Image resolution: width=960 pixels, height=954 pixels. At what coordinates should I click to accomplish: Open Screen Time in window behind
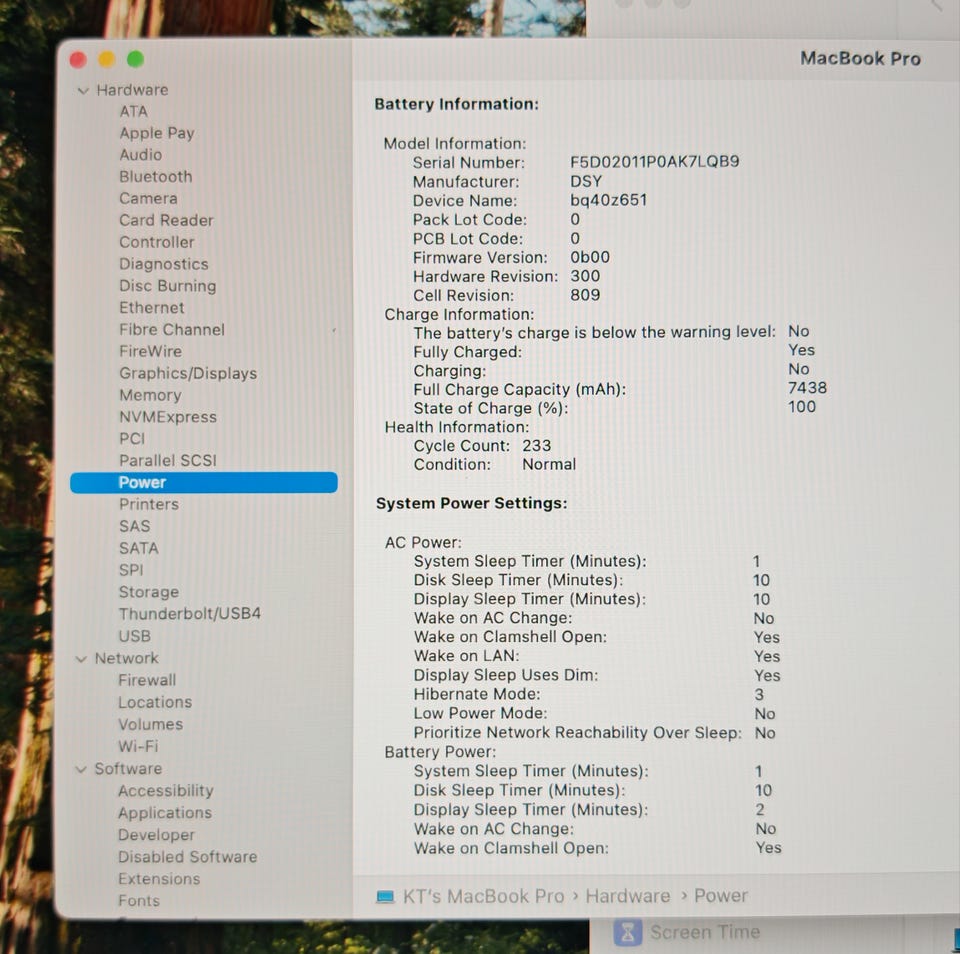coord(705,933)
